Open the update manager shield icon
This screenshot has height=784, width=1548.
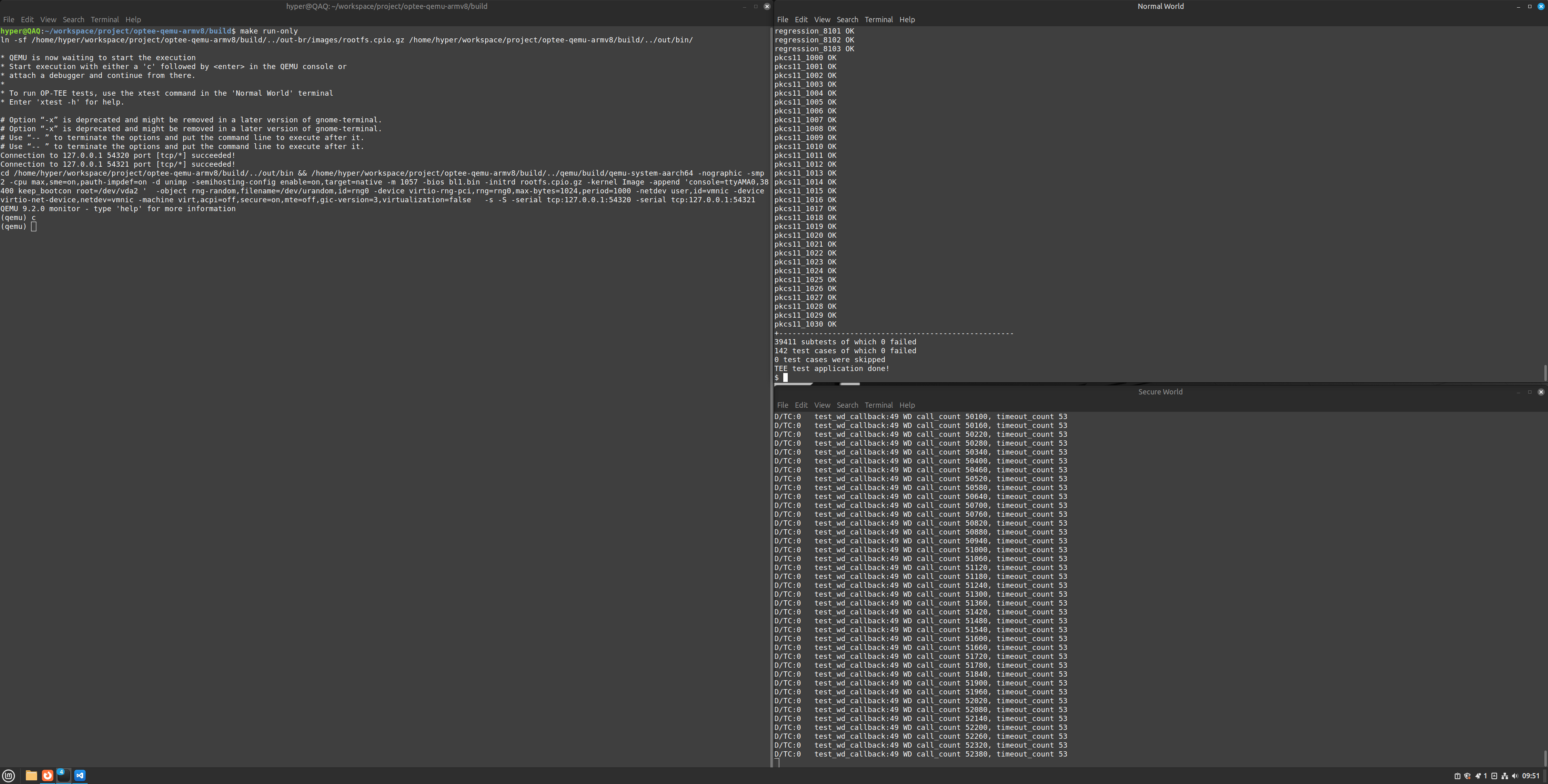click(1468, 776)
